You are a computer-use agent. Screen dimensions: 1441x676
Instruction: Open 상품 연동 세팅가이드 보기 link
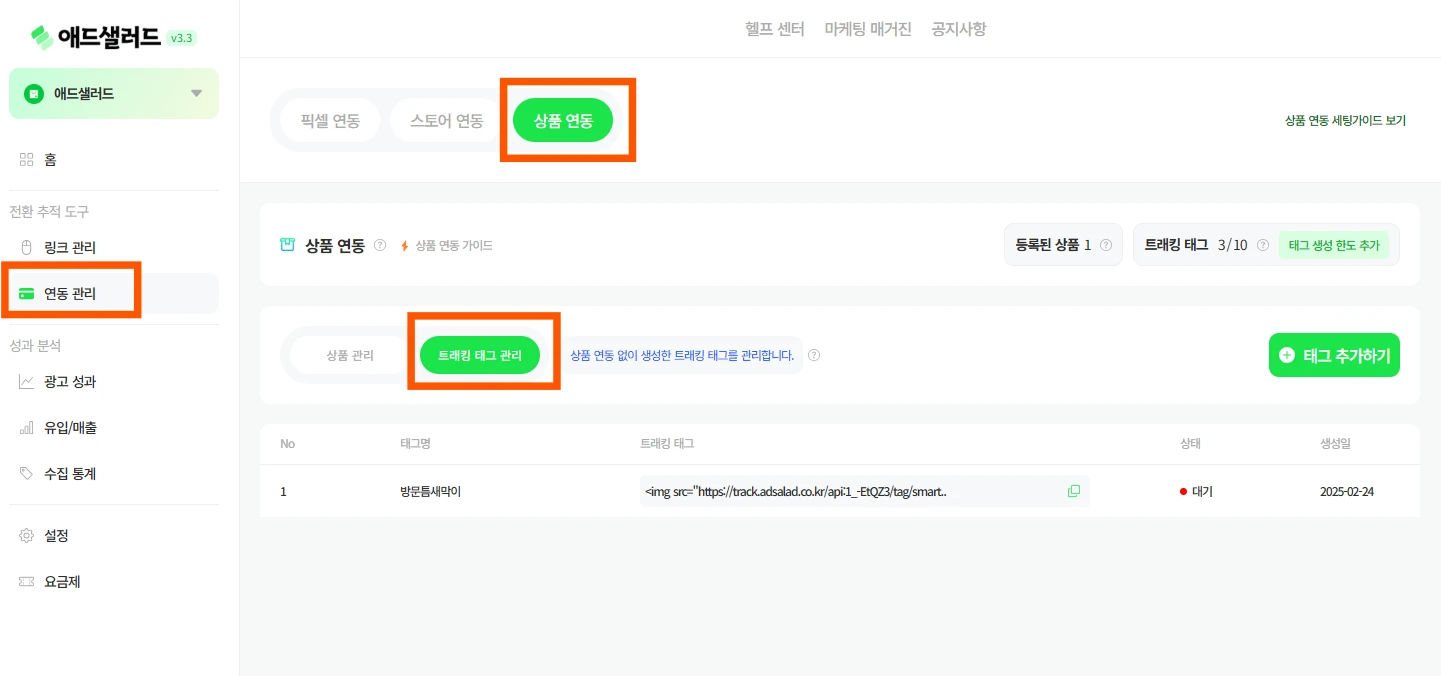click(x=1345, y=120)
